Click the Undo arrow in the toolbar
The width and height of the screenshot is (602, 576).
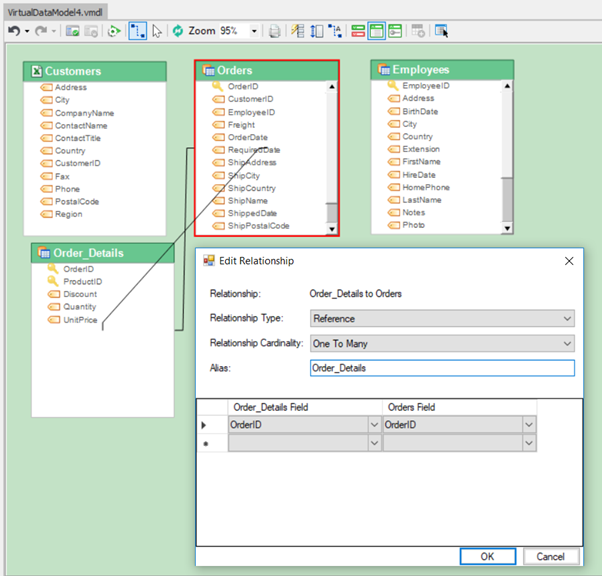13,31
